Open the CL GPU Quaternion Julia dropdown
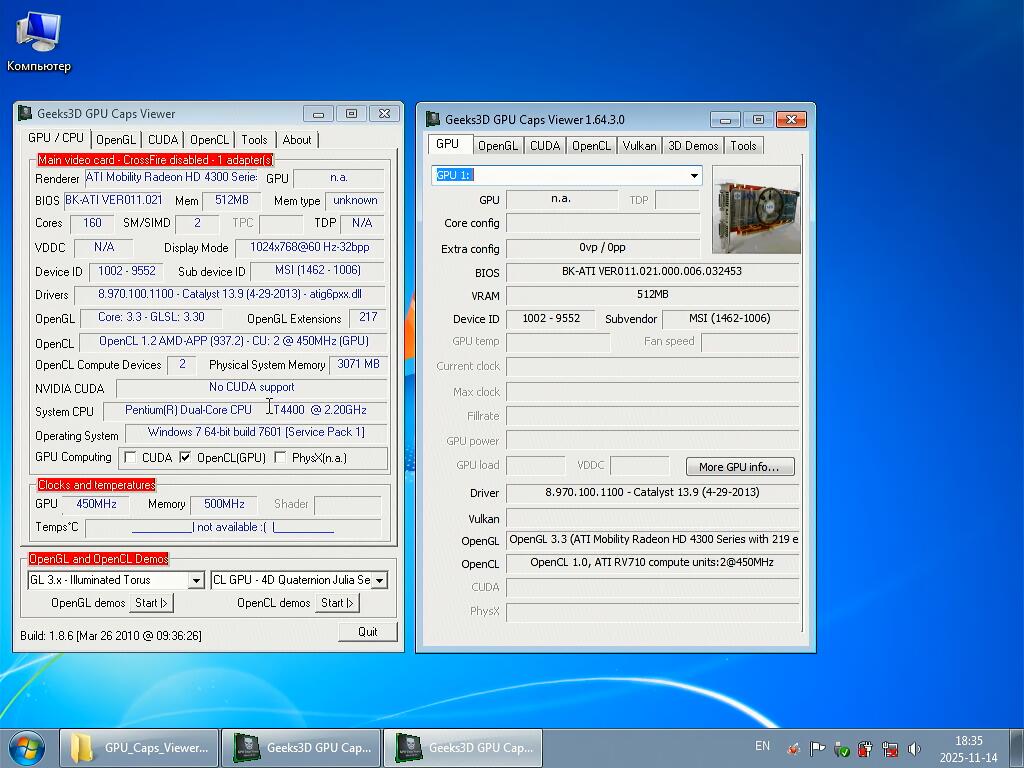Screen dimensions: 1024x768 click(x=379, y=580)
